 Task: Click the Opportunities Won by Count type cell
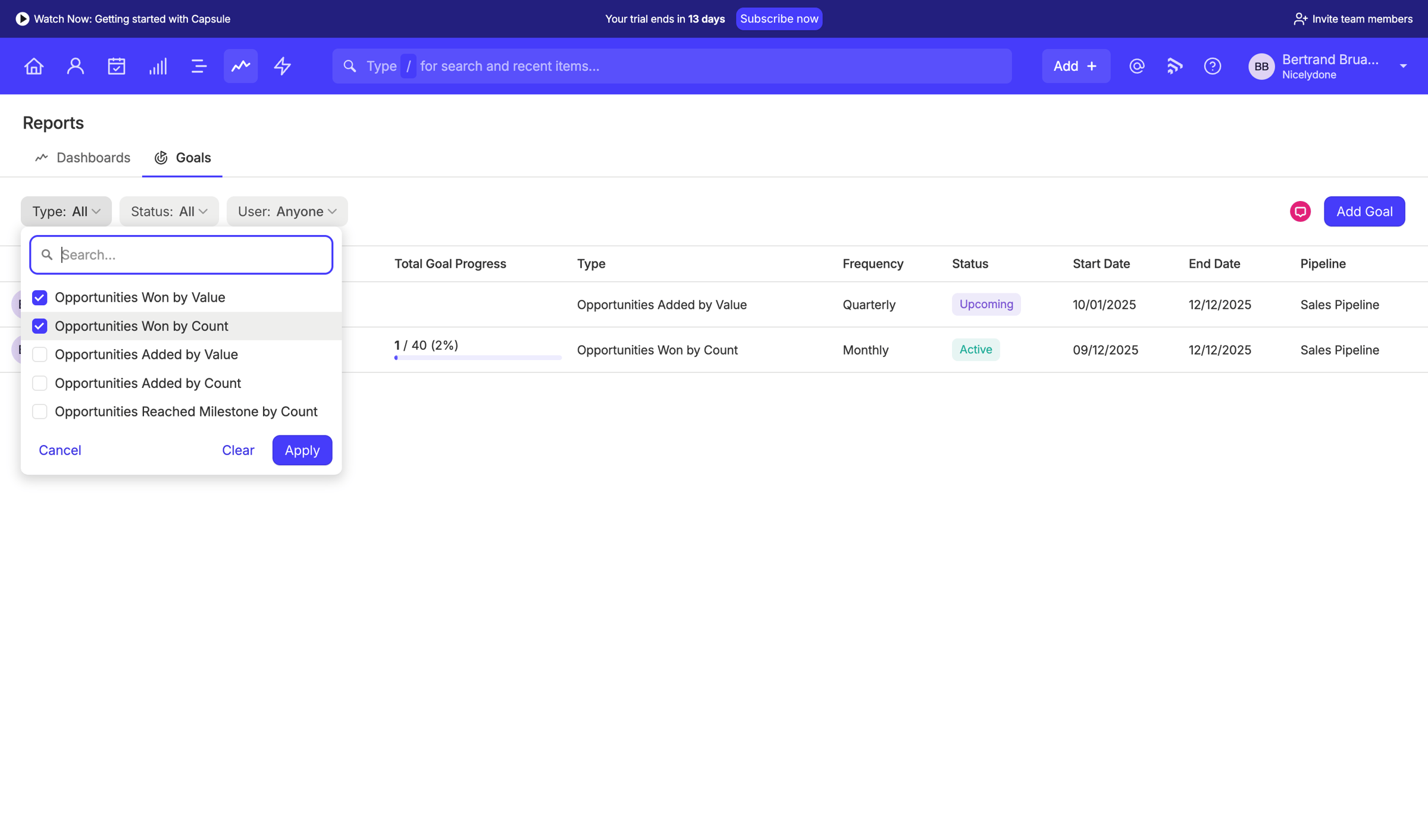coord(657,350)
